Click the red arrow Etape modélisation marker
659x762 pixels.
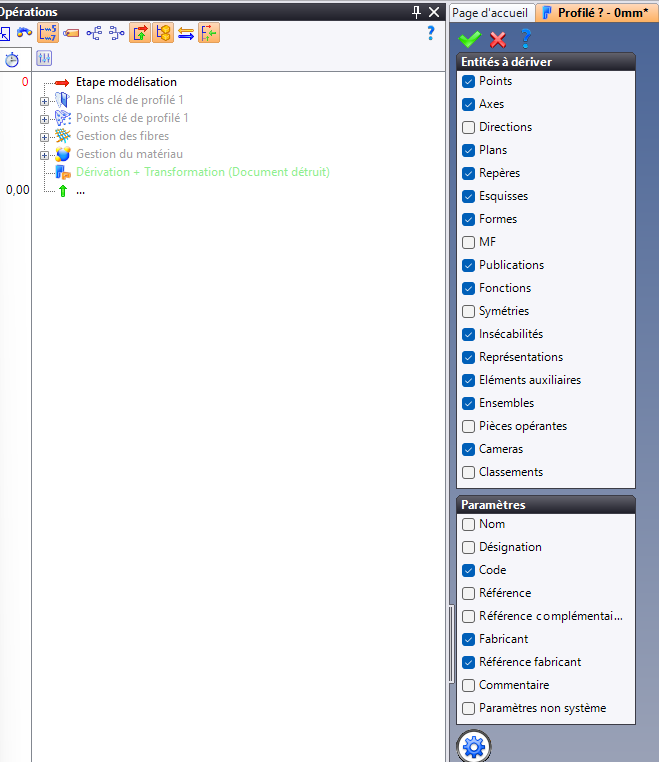click(x=62, y=83)
